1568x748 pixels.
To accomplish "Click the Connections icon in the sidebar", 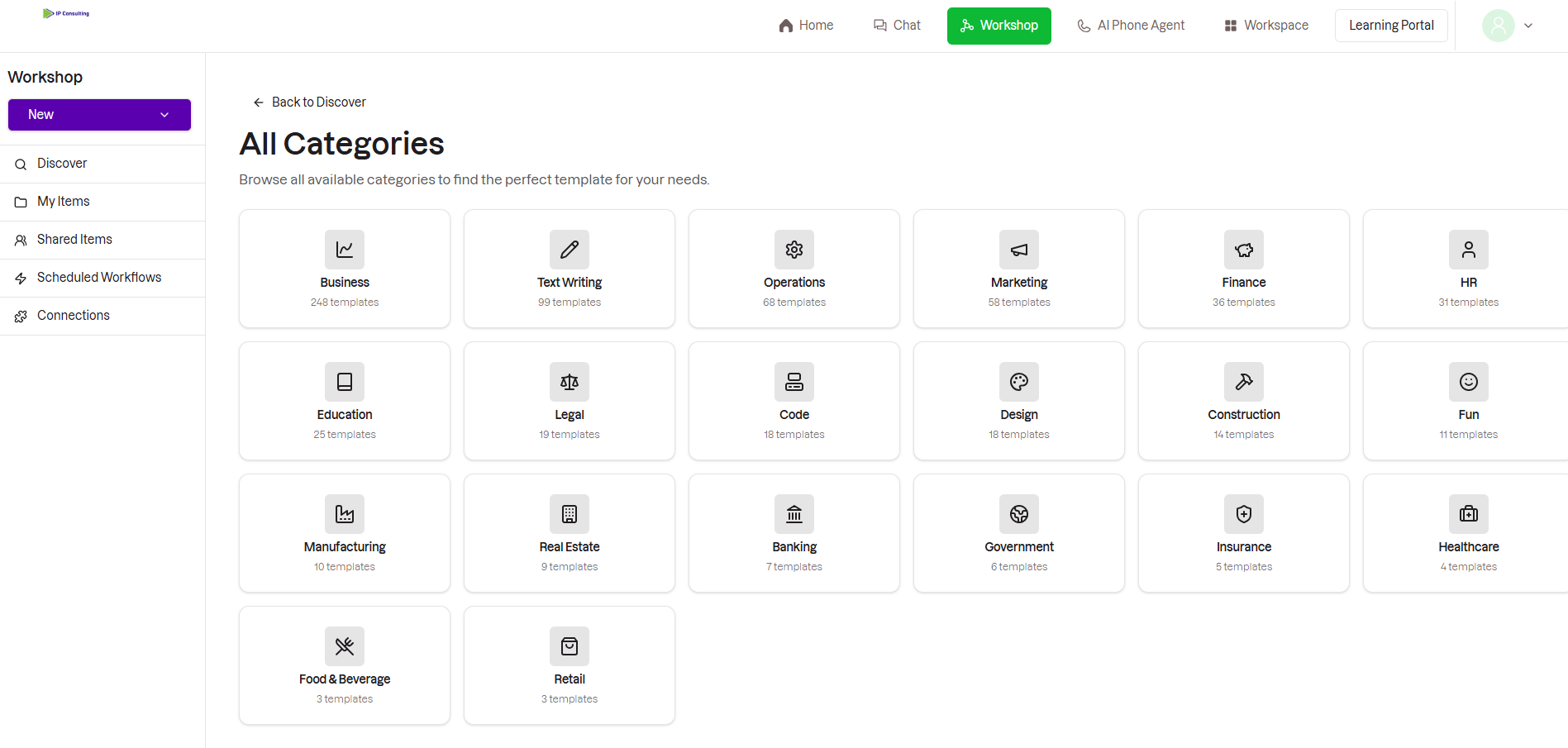I will pyautogui.click(x=21, y=316).
